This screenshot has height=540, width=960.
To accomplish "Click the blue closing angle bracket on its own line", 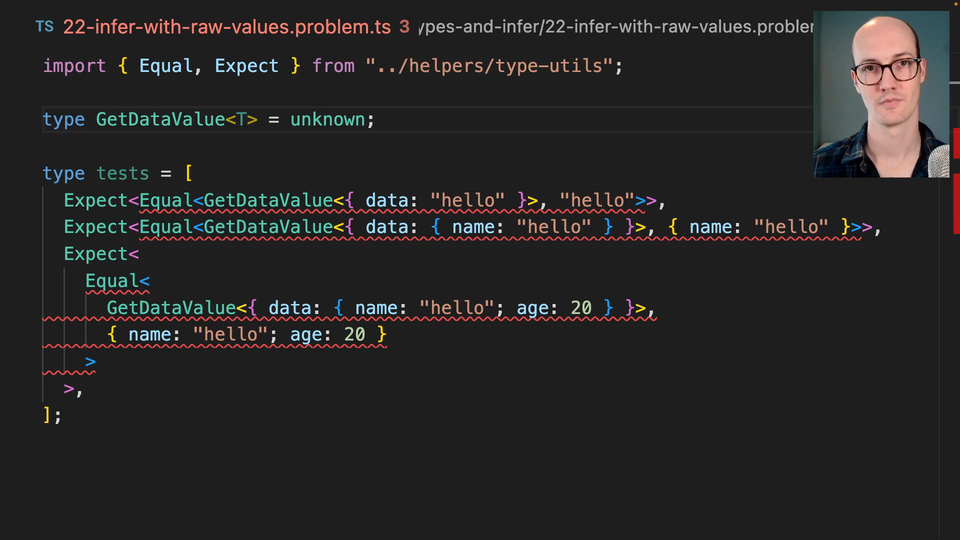I will [91, 362].
